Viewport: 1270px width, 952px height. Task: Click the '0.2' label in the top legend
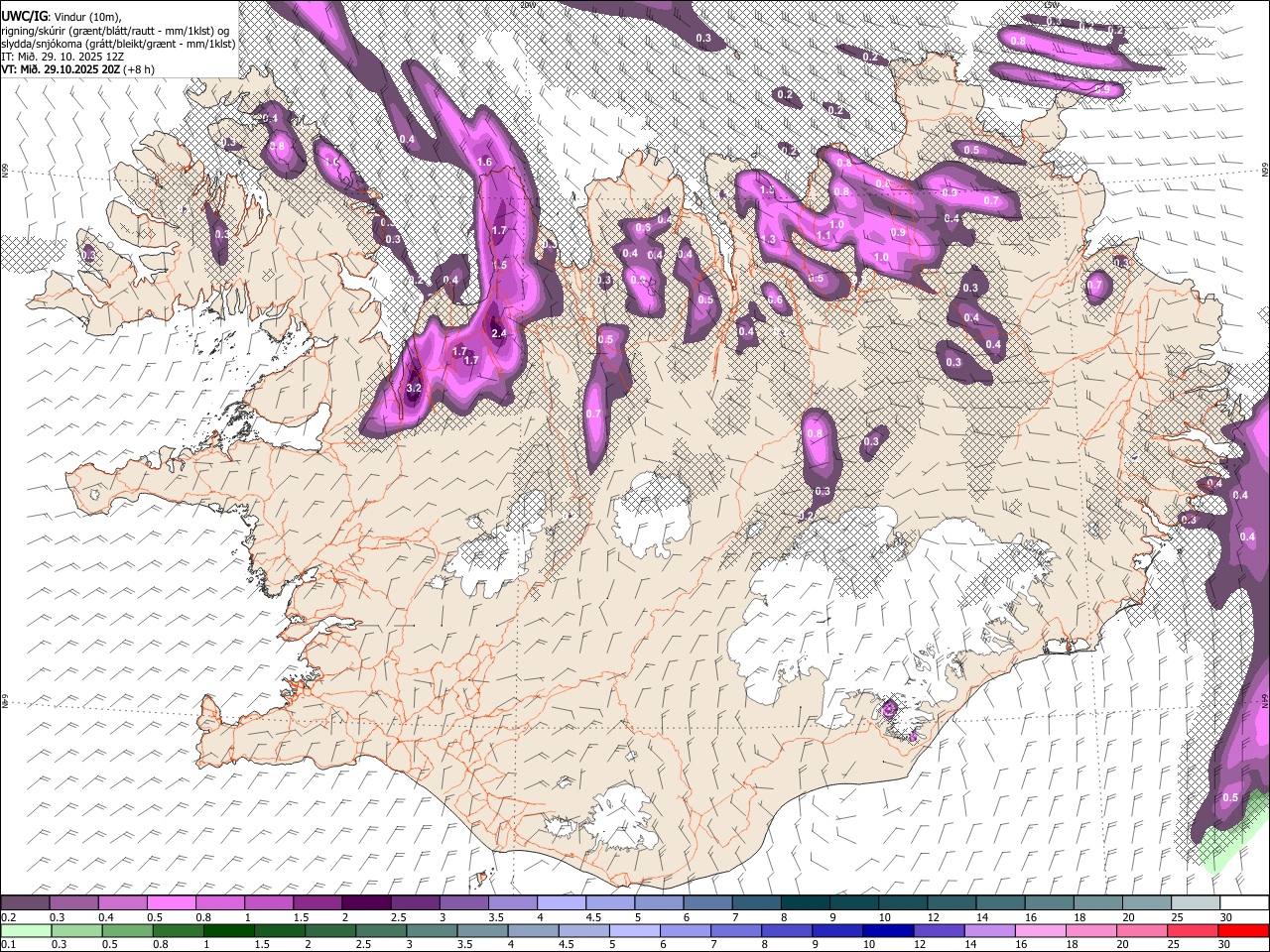click(x=9, y=917)
